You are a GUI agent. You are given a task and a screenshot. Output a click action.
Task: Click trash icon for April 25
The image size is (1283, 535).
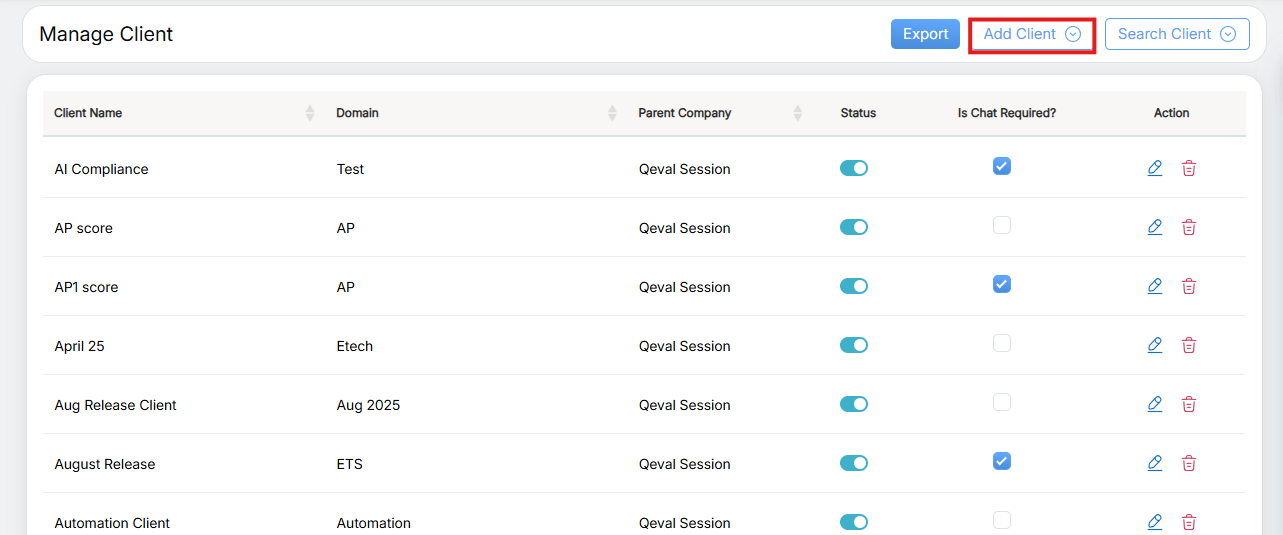coord(1188,346)
